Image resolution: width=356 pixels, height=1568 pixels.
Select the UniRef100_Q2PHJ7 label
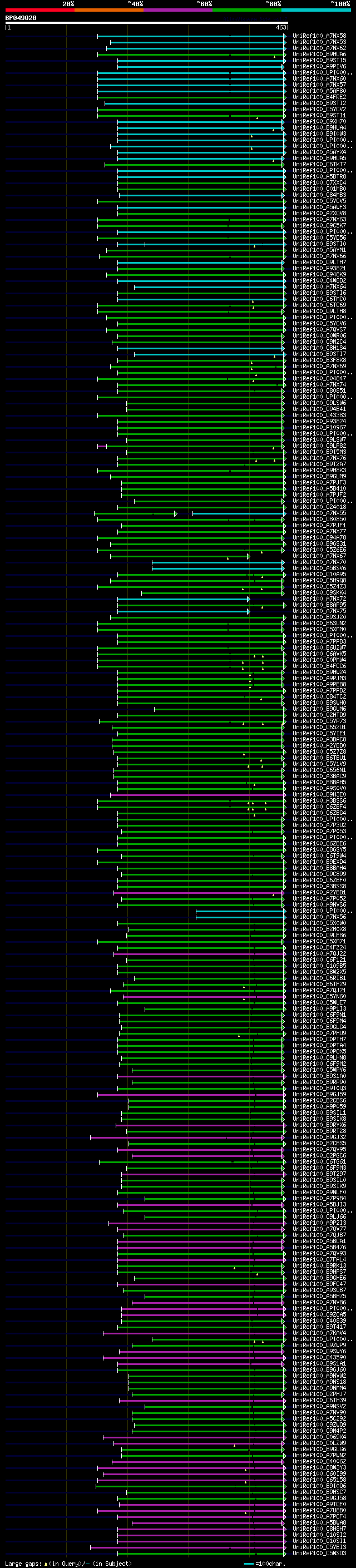point(319,1393)
